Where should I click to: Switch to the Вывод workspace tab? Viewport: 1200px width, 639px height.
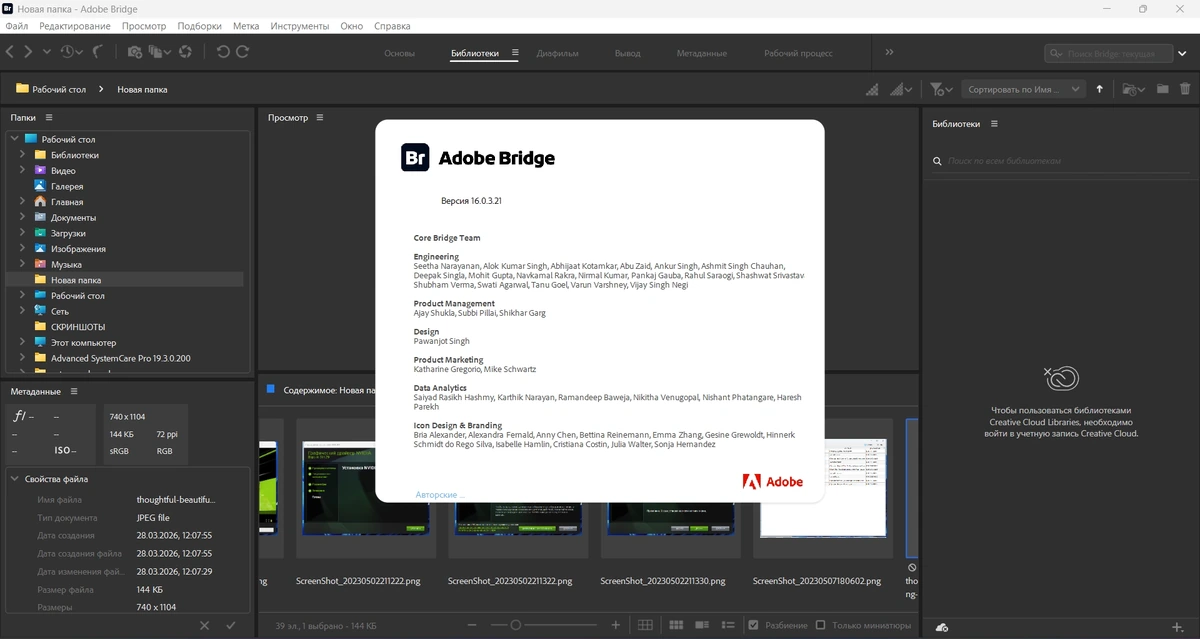coord(627,53)
